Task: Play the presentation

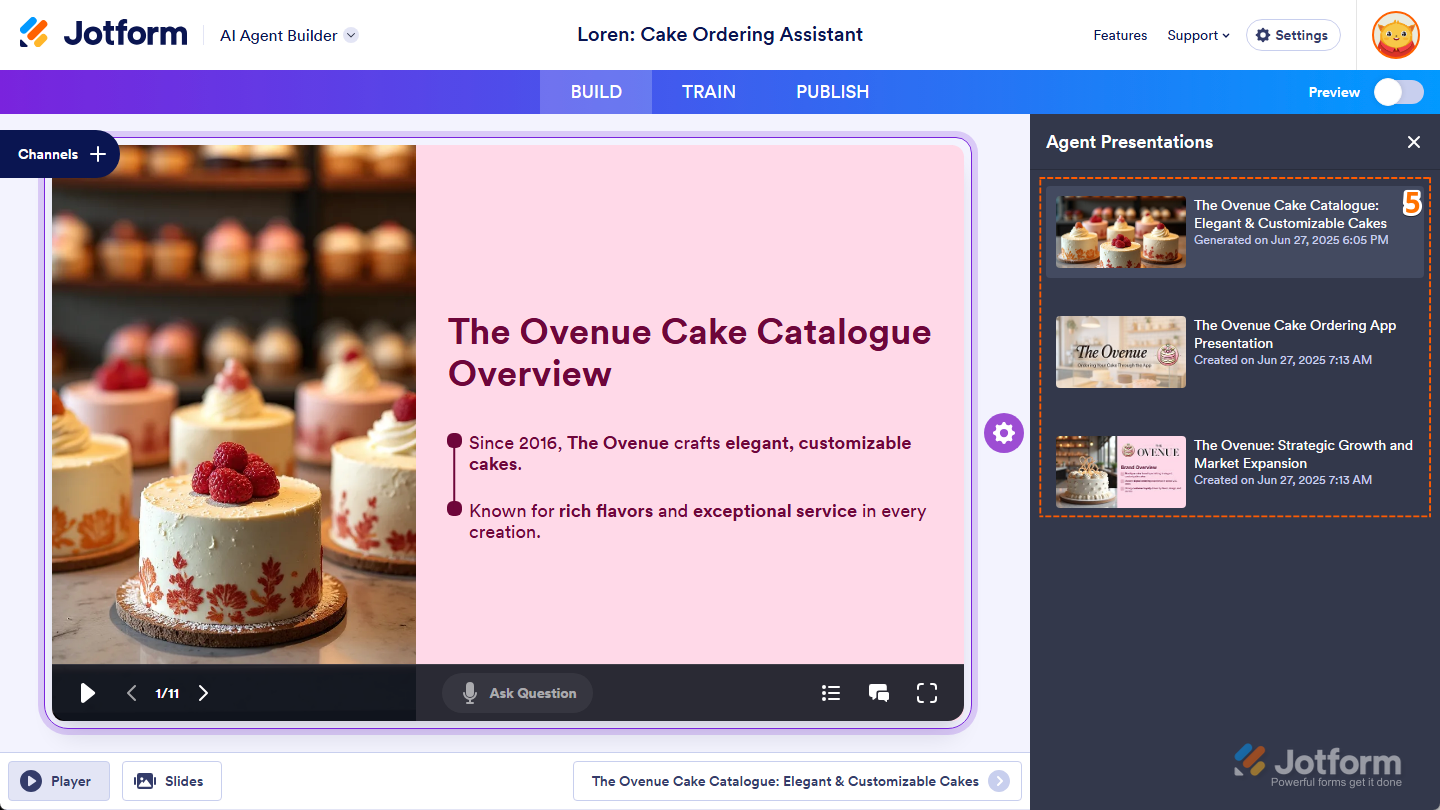Action: tap(88, 693)
